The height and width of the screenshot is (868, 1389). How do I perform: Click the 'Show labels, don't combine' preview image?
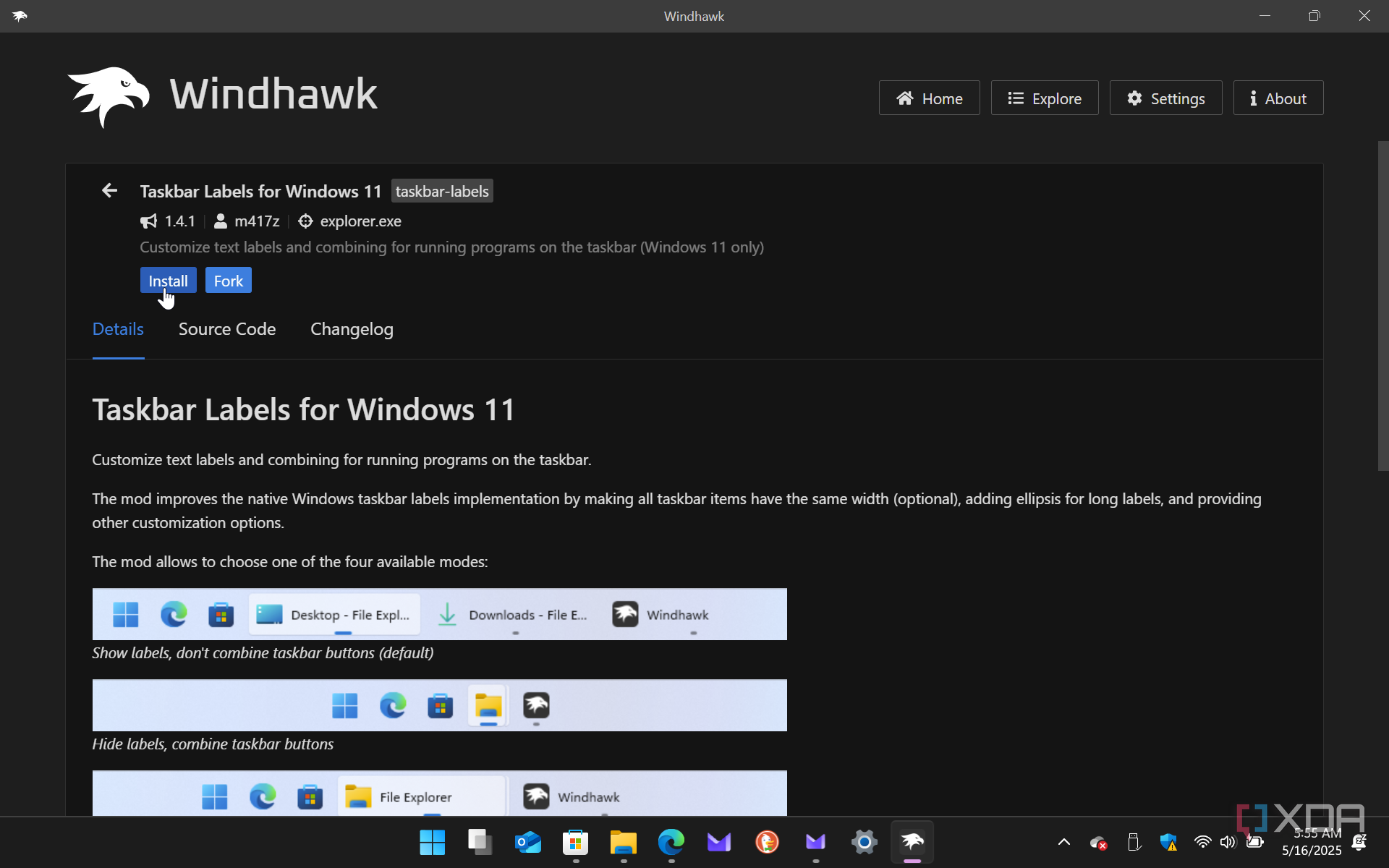[440, 614]
